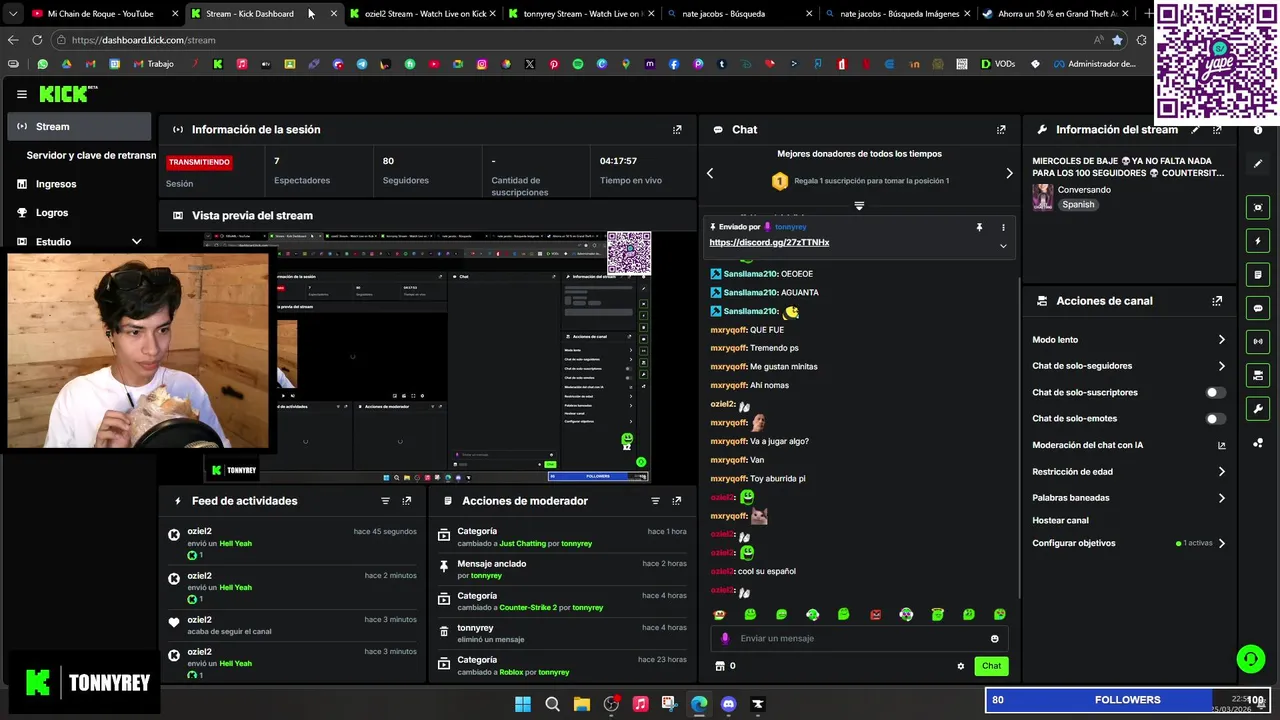Click the Just Chatting category link
Screen dimensions: 1280x720
click(523, 544)
